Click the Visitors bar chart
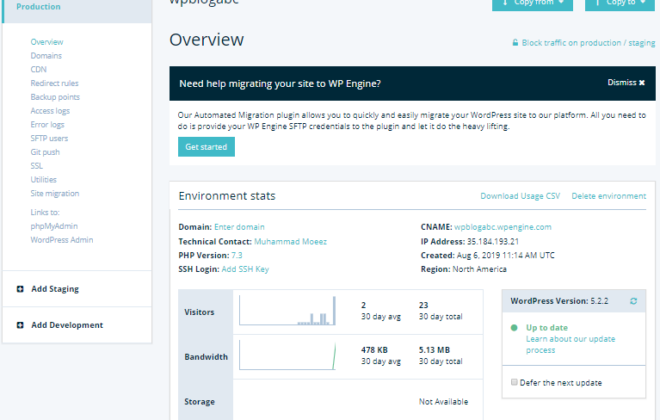This screenshot has width=660, height=420. point(287,311)
